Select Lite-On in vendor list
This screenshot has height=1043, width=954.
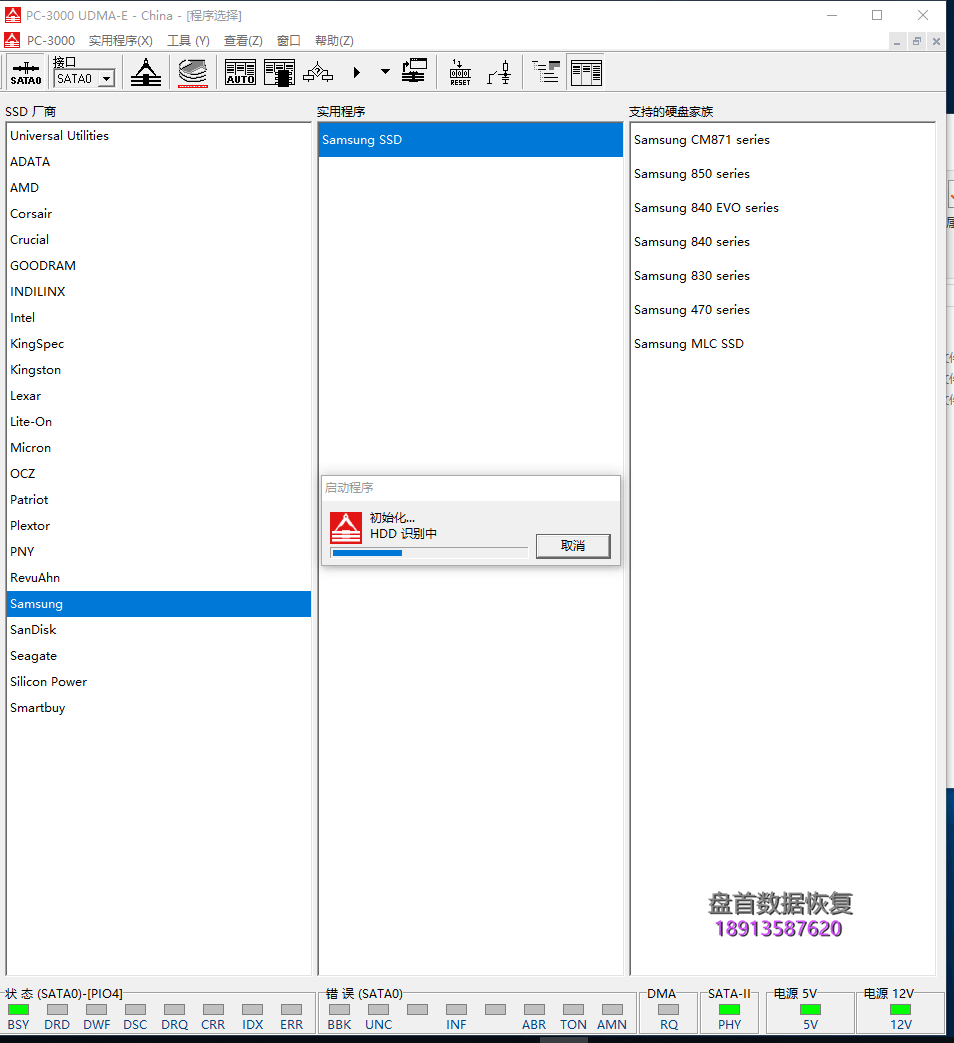point(159,421)
